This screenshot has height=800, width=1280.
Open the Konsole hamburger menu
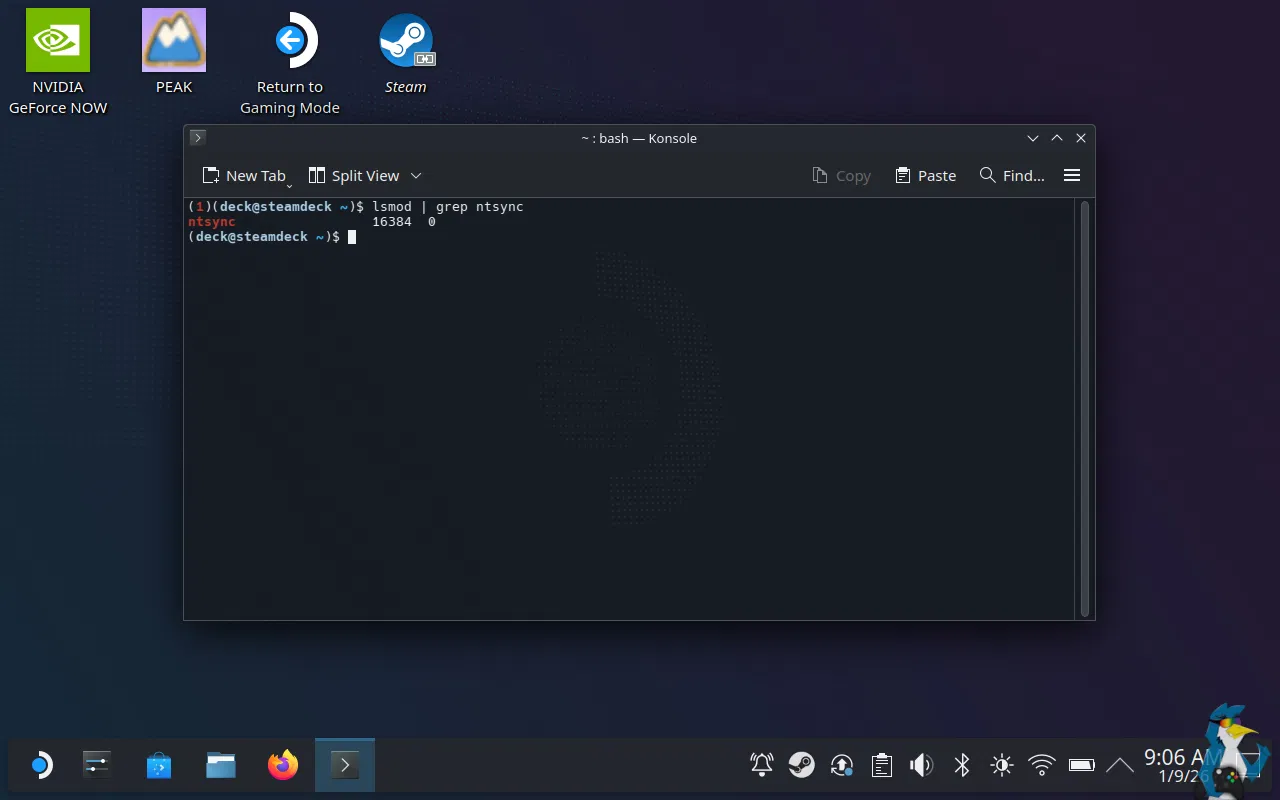point(1072,175)
